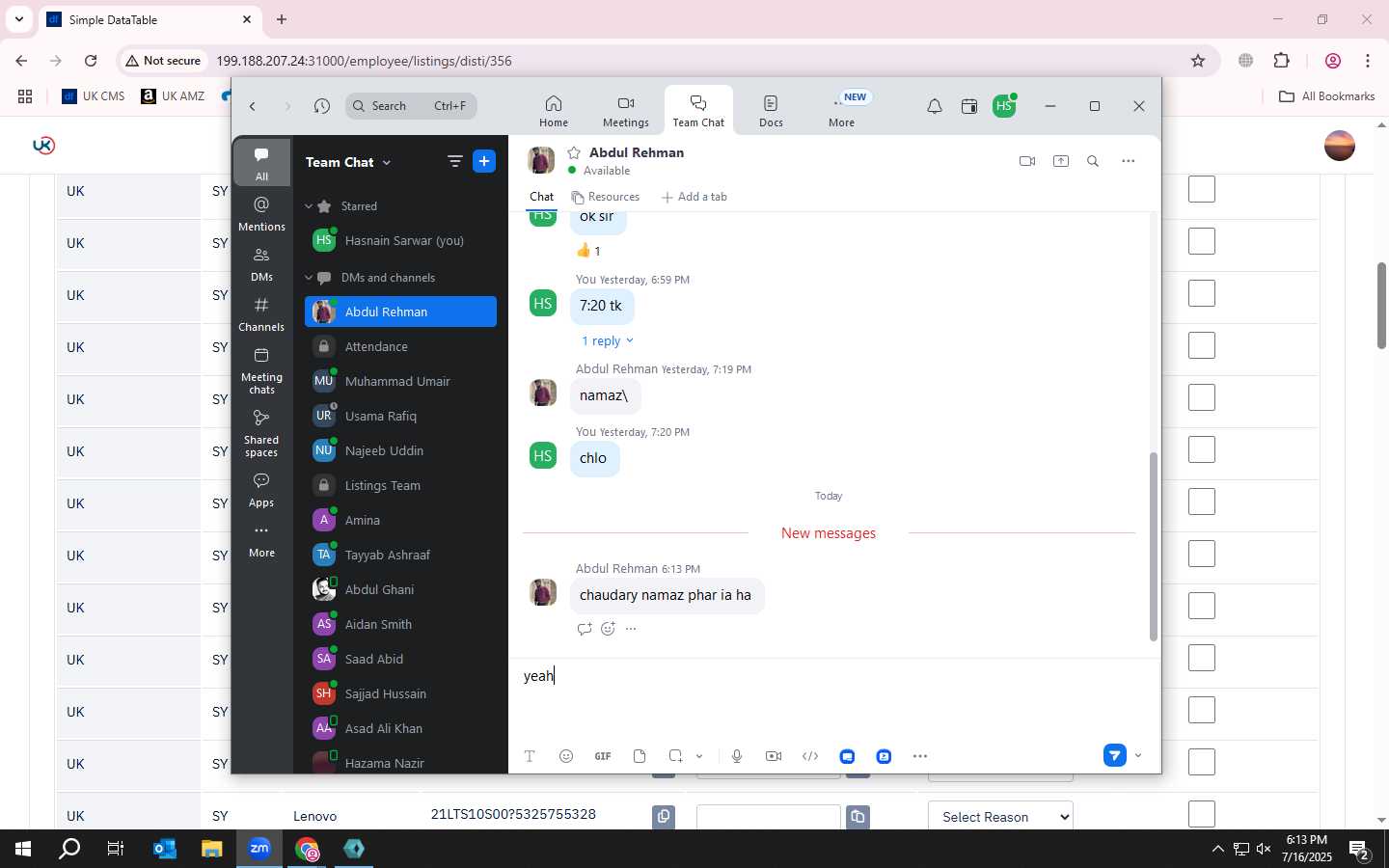Start video call with Abdul Rehman
The height and width of the screenshot is (868, 1389).
tap(1027, 161)
